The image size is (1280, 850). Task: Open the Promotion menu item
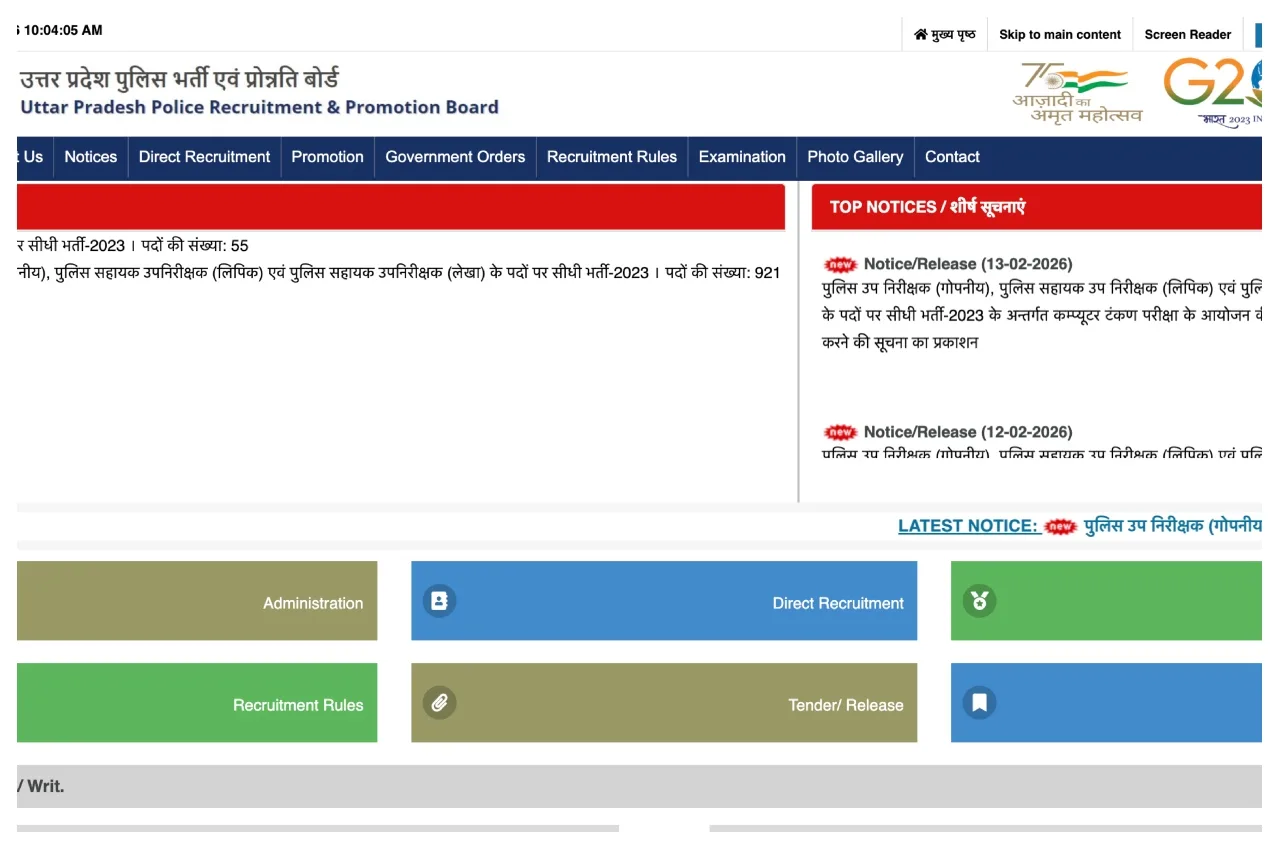(x=327, y=157)
